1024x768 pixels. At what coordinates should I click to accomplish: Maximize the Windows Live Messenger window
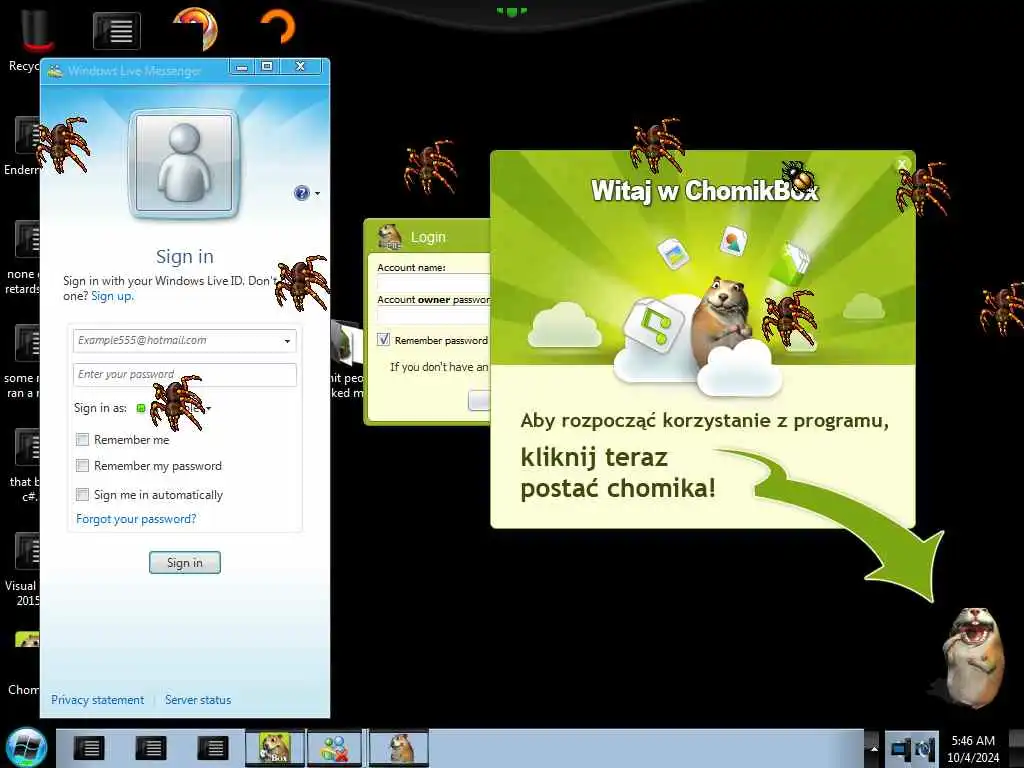[x=267, y=67]
